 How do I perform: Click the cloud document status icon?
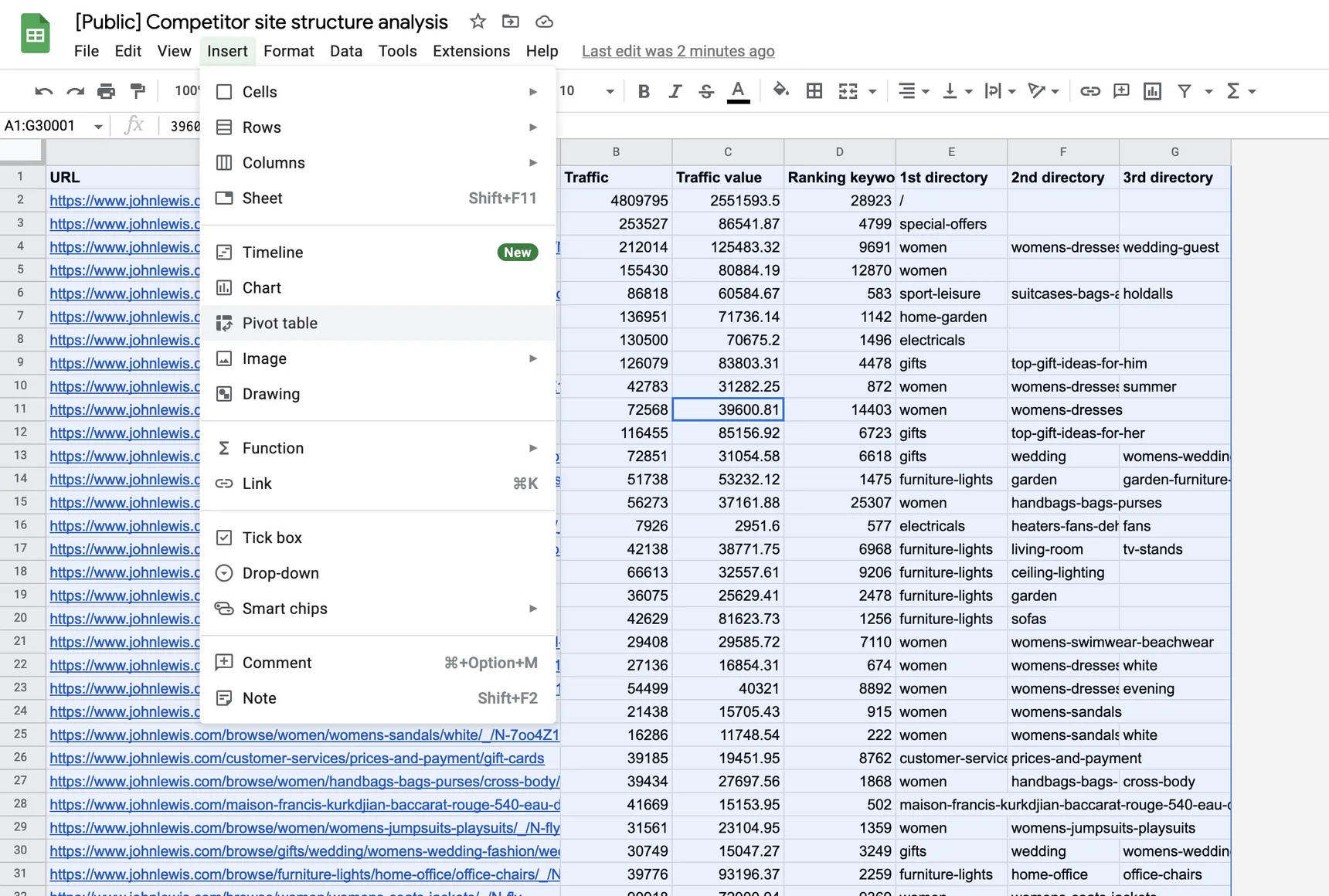pyautogui.click(x=544, y=22)
